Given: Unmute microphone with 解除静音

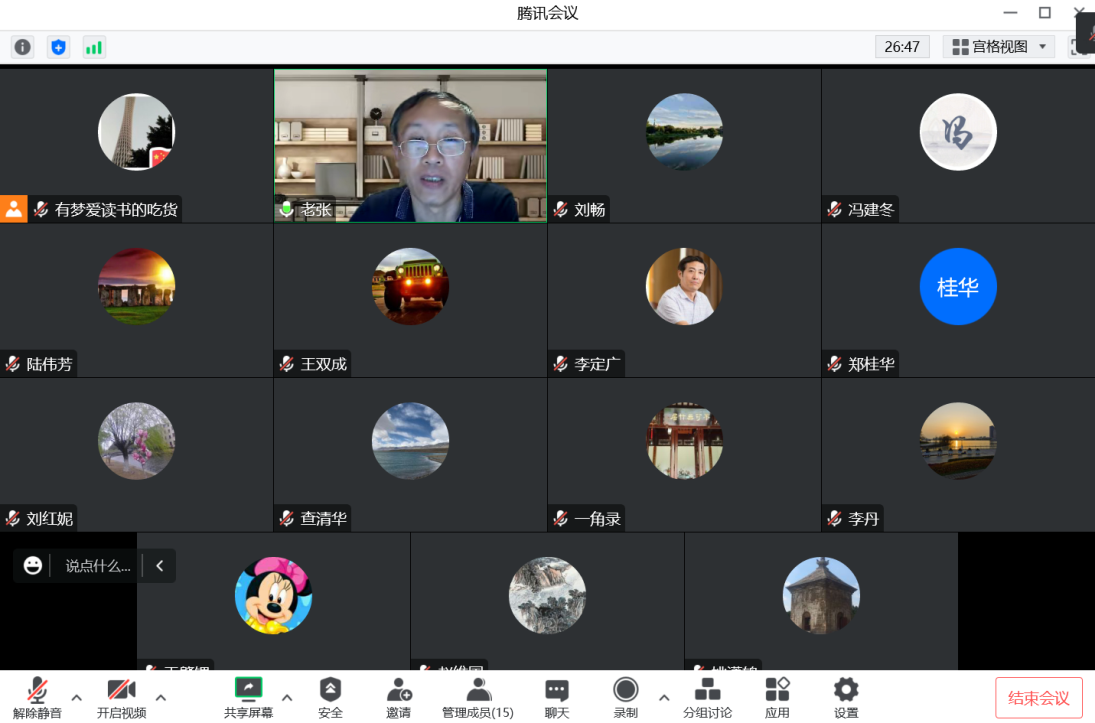Looking at the screenshot, I should 37,696.
